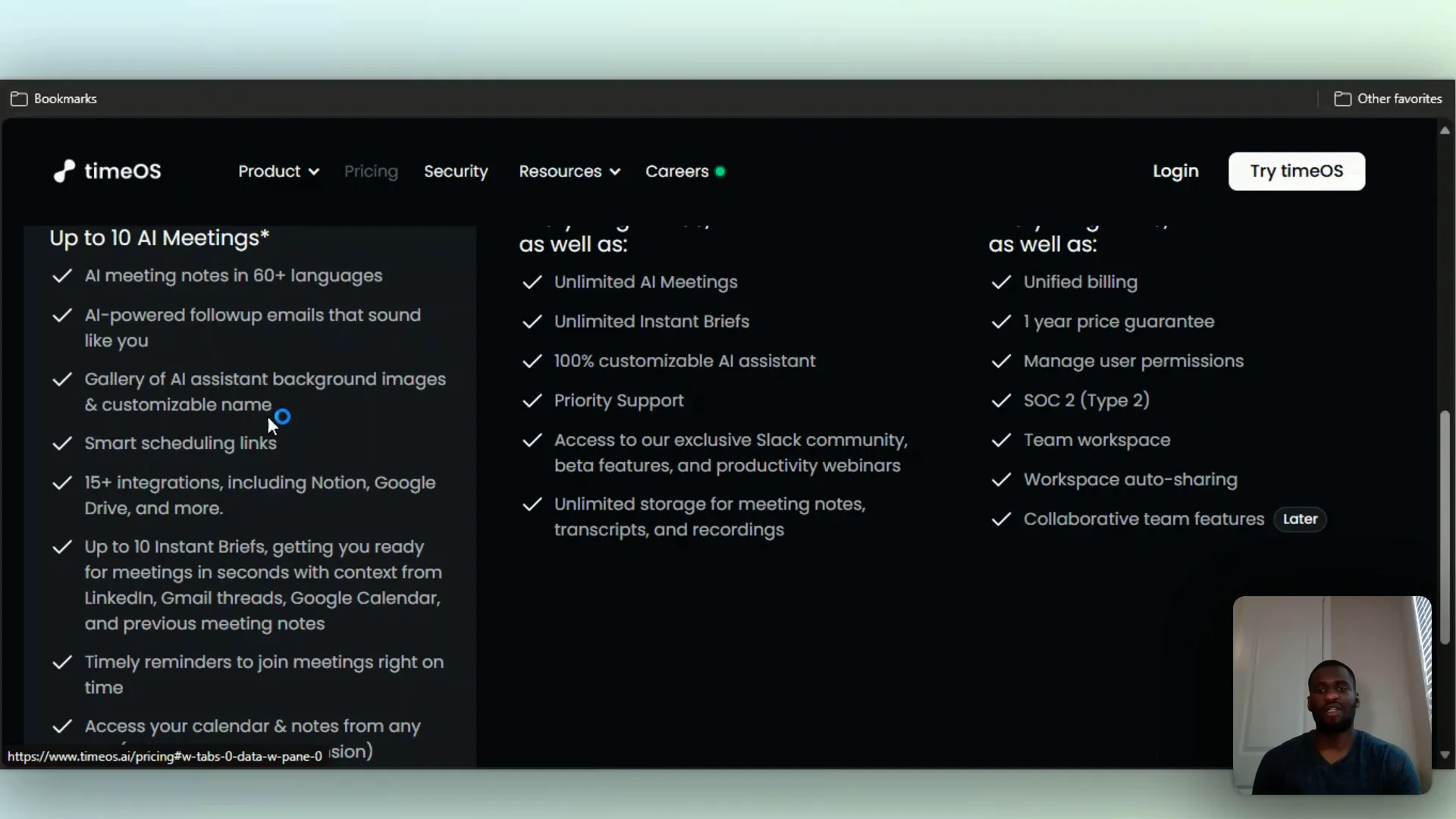Viewport: 1456px width, 819px height.
Task: Click checkmark beside Unlimited AI Meetings
Action: point(532,282)
